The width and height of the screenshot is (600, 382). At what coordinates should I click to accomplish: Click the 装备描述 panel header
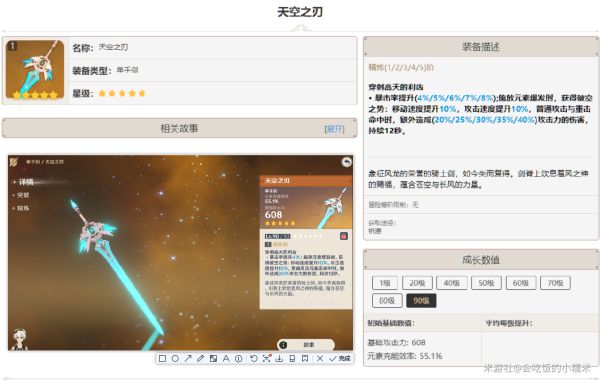(x=481, y=47)
